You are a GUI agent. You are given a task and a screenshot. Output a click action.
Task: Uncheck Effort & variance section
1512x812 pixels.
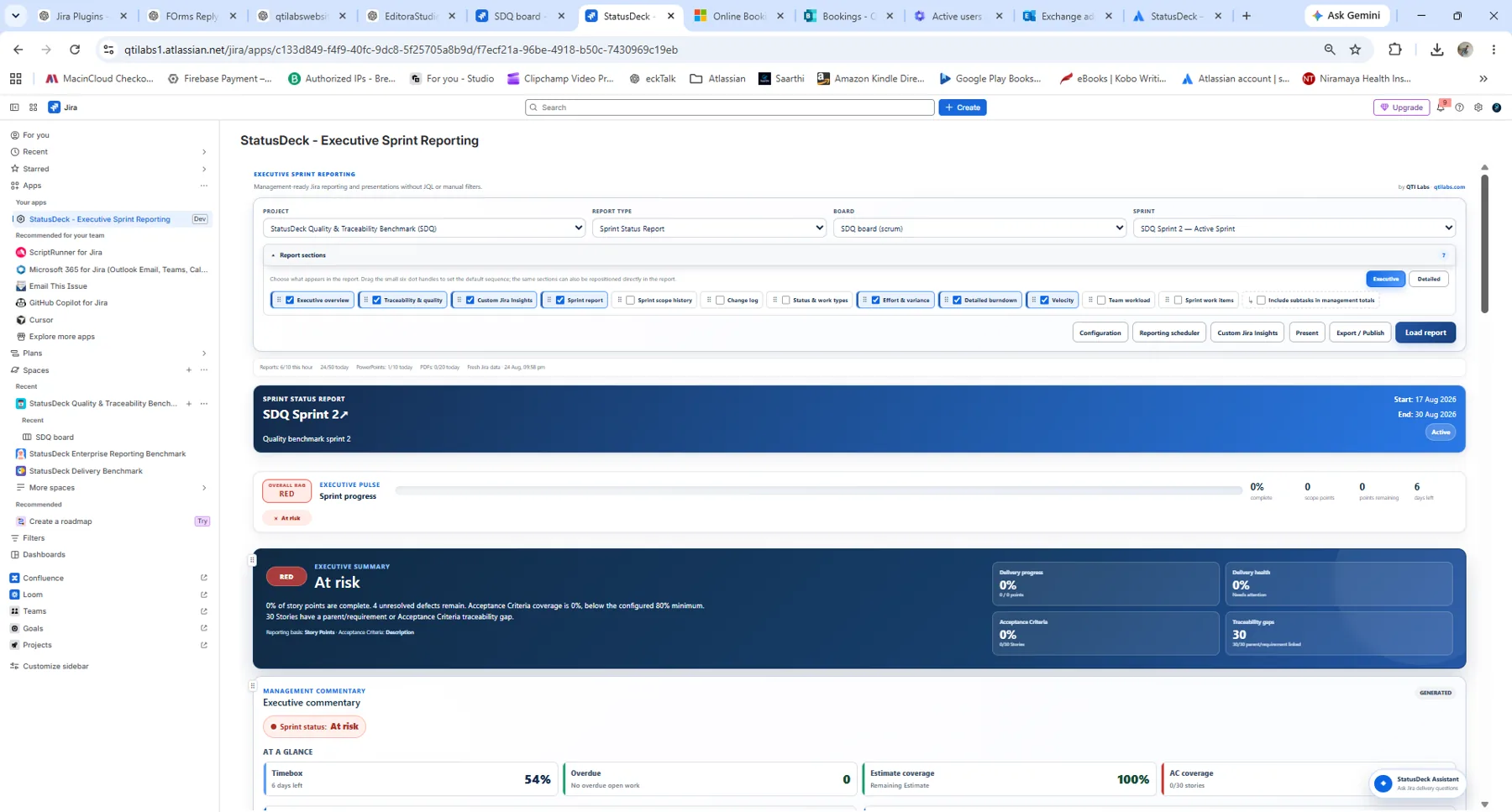coord(875,301)
